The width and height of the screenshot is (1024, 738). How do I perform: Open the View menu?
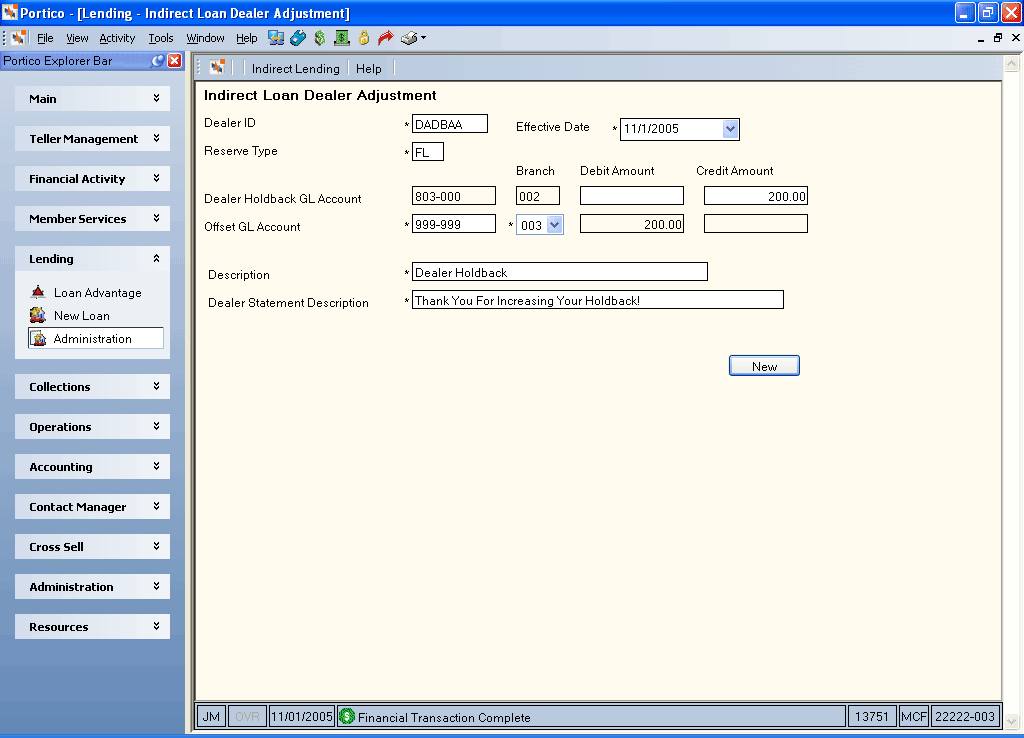[77, 38]
